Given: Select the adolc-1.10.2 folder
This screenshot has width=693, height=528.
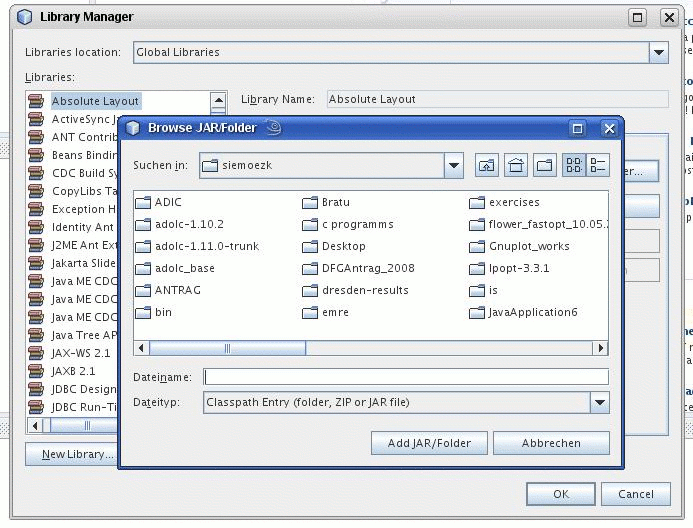Looking at the screenshot, I should pyautogui.click(x=179, y=224).
